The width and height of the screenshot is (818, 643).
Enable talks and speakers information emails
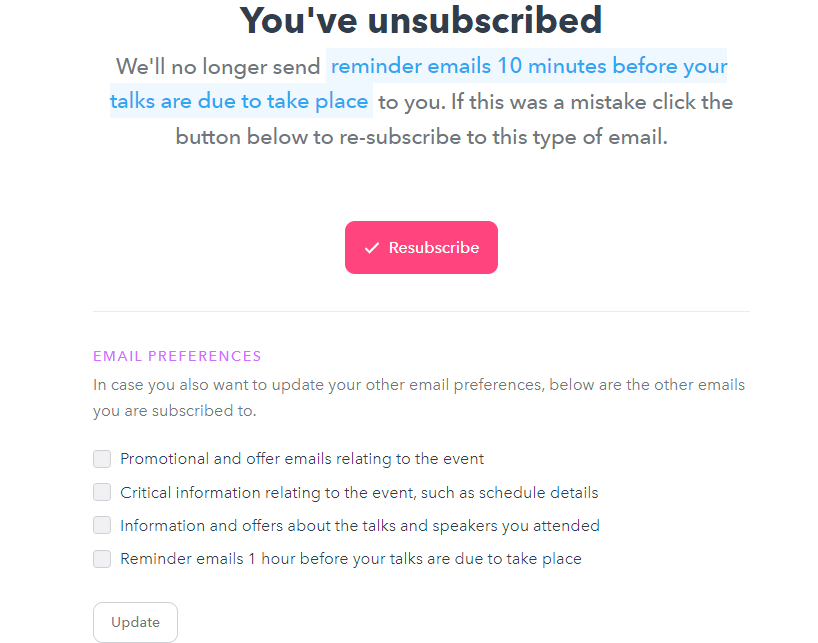[x=101, y=525]
